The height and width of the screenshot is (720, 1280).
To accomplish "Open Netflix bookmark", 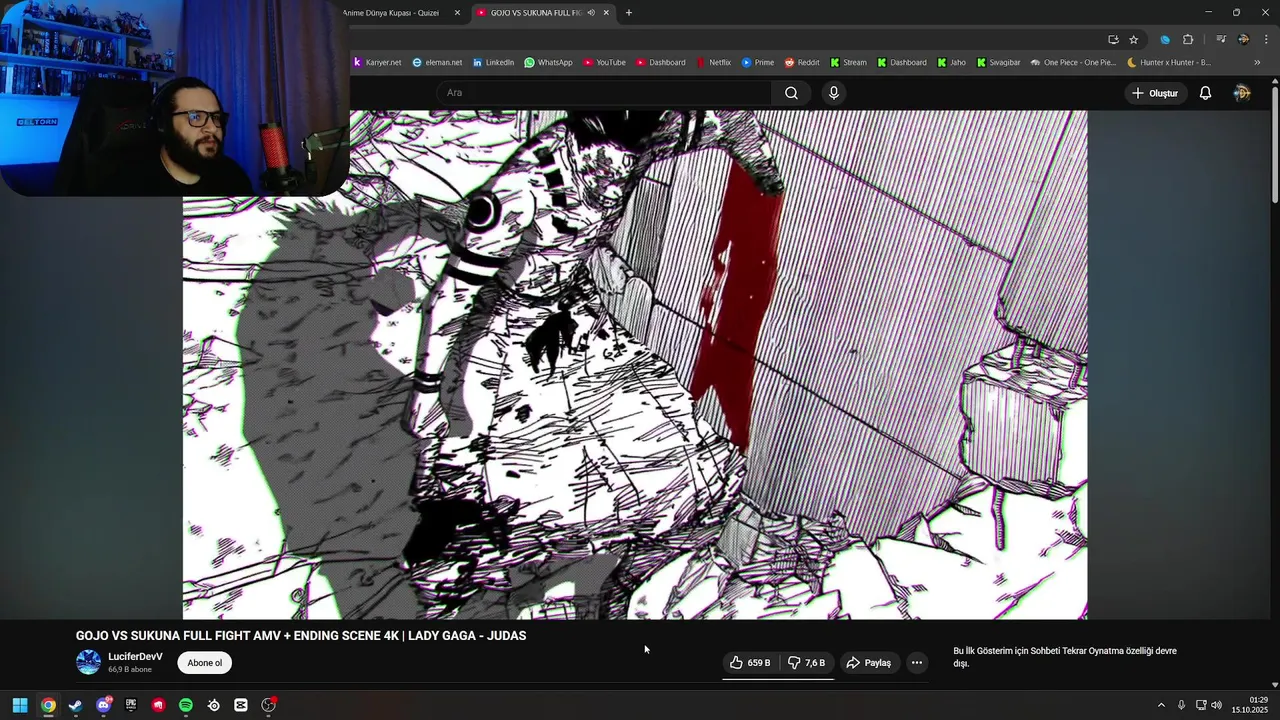I will tap(713, 62).
